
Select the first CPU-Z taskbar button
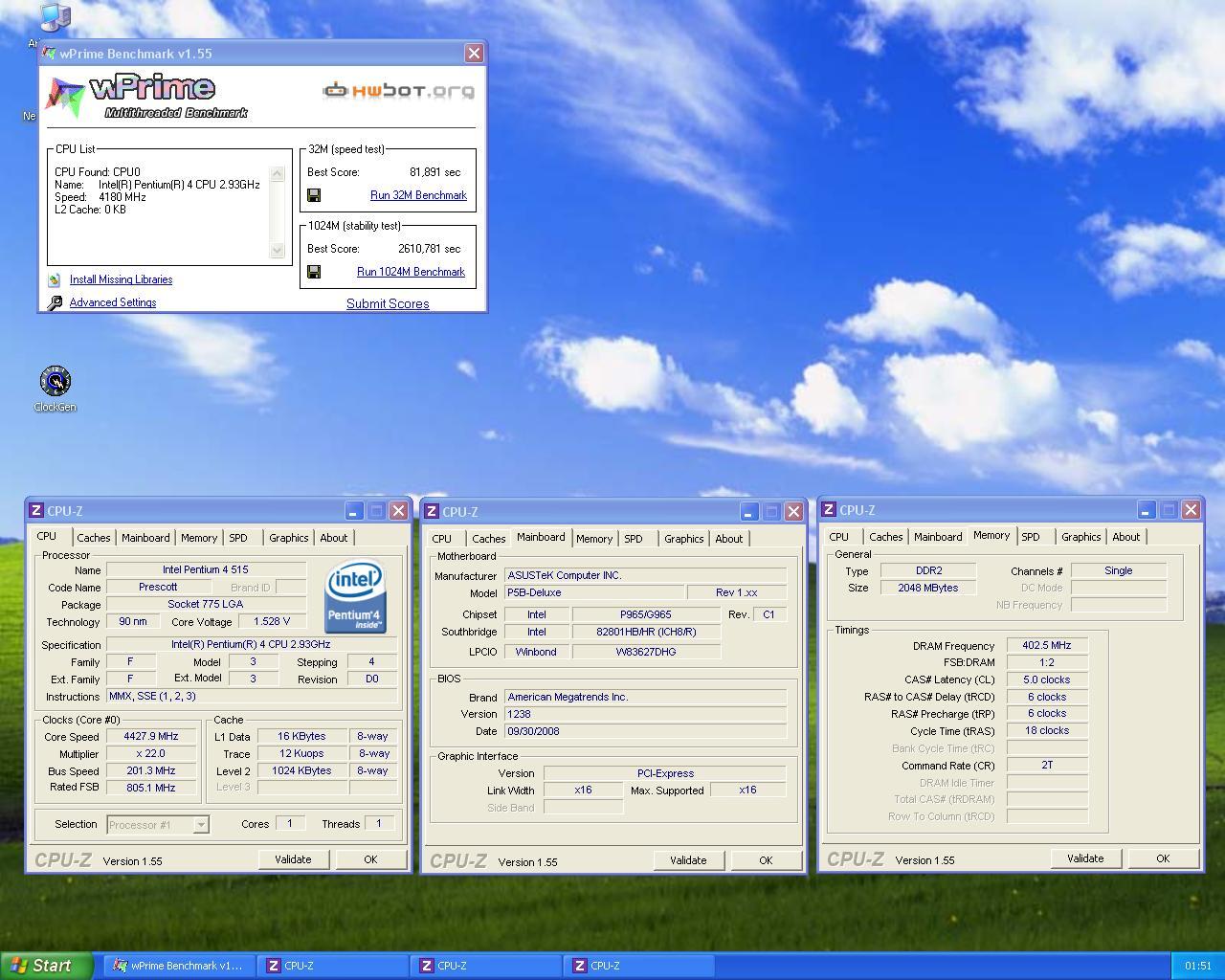tap(333, 966)
